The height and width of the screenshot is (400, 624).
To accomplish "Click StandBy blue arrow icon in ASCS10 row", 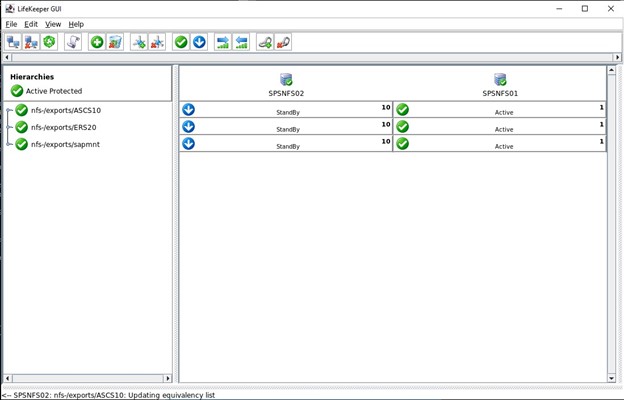I will pos(188,109).
